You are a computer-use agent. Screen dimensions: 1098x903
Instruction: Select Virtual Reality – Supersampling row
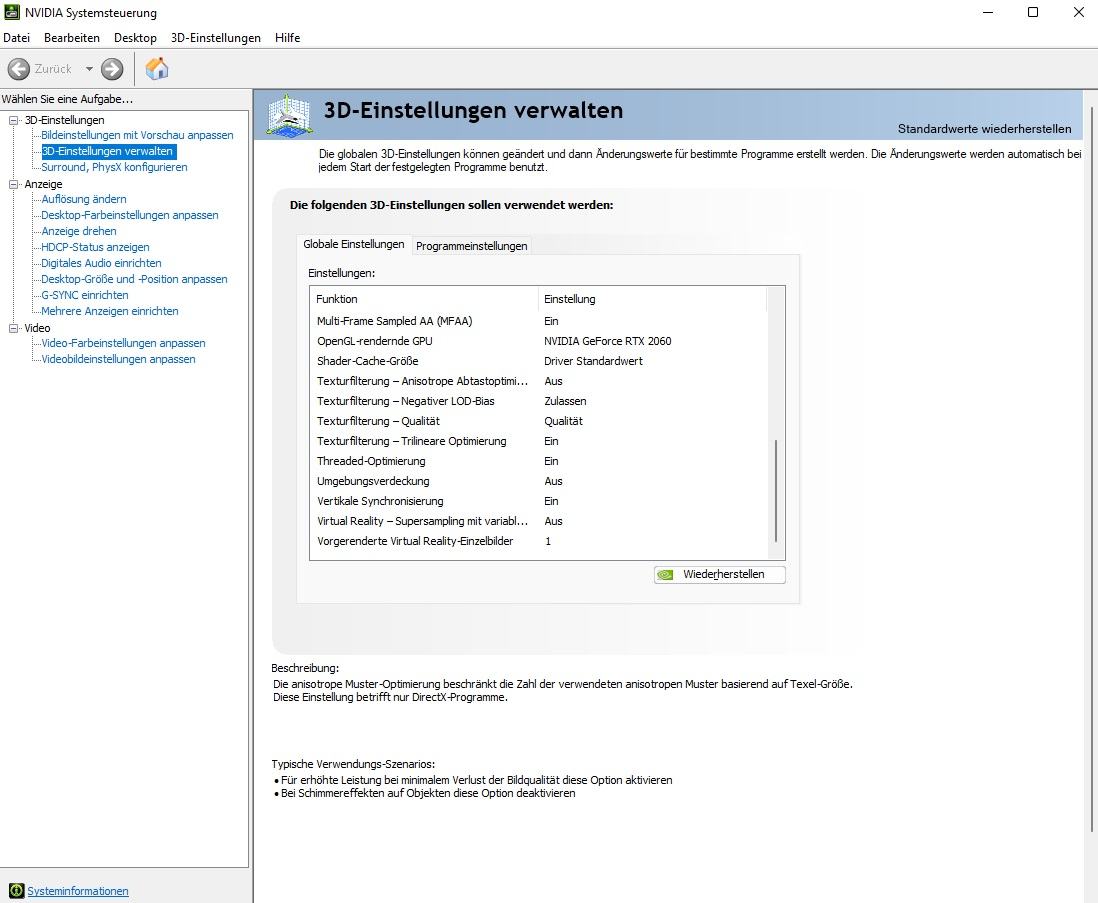coord(539,521)
